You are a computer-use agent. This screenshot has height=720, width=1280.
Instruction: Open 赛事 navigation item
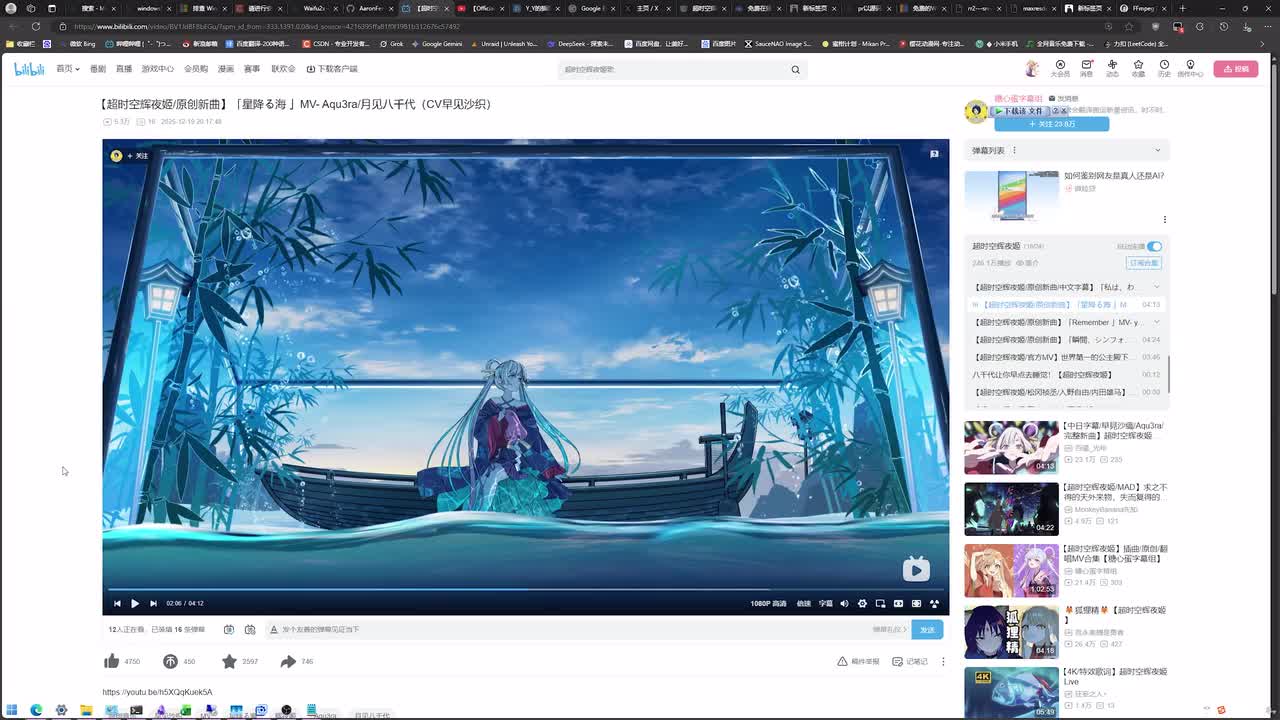click(x=252, y=69)
